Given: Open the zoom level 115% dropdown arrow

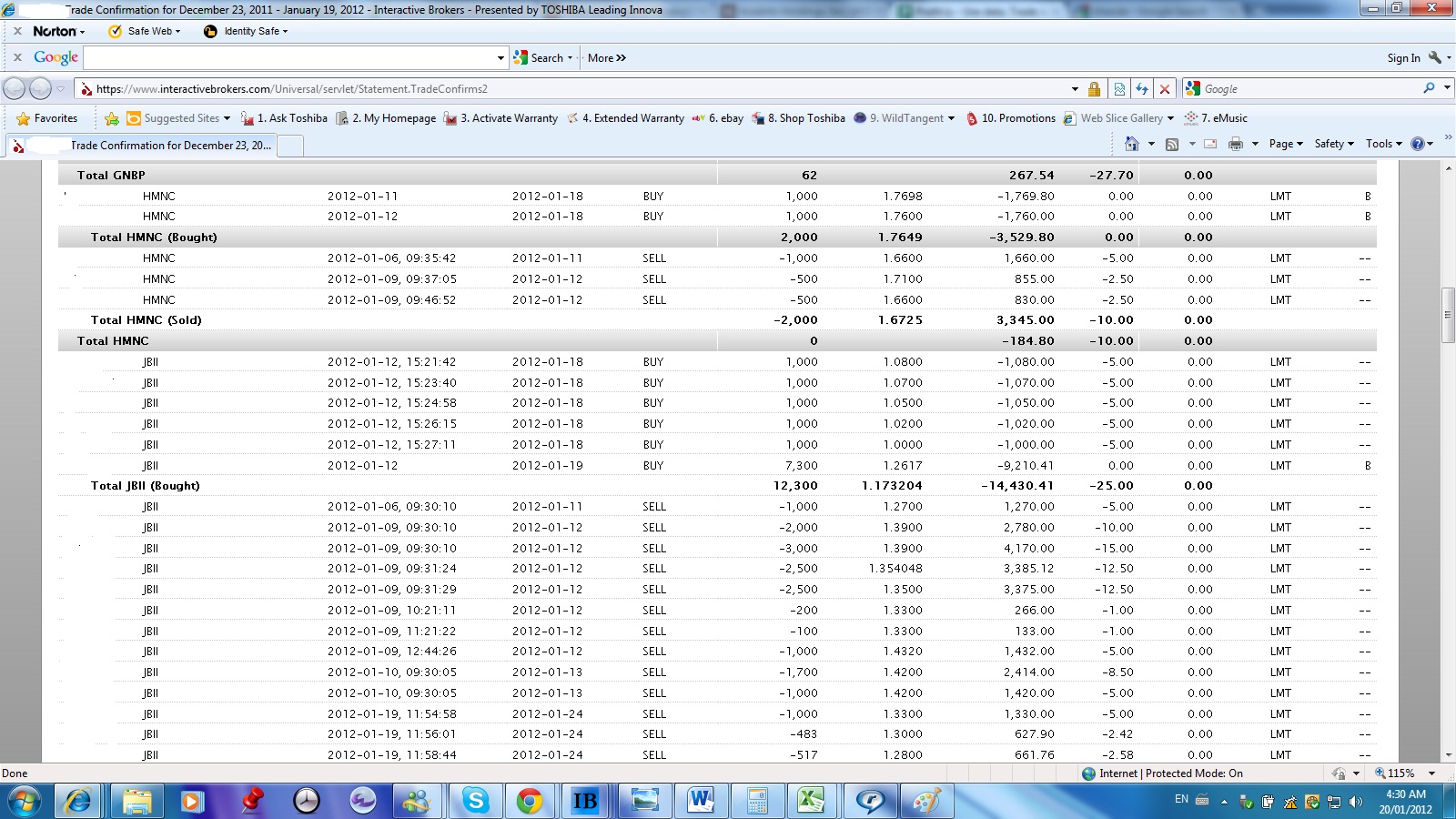Looking at the screenshot, I should pos(1431,773).
